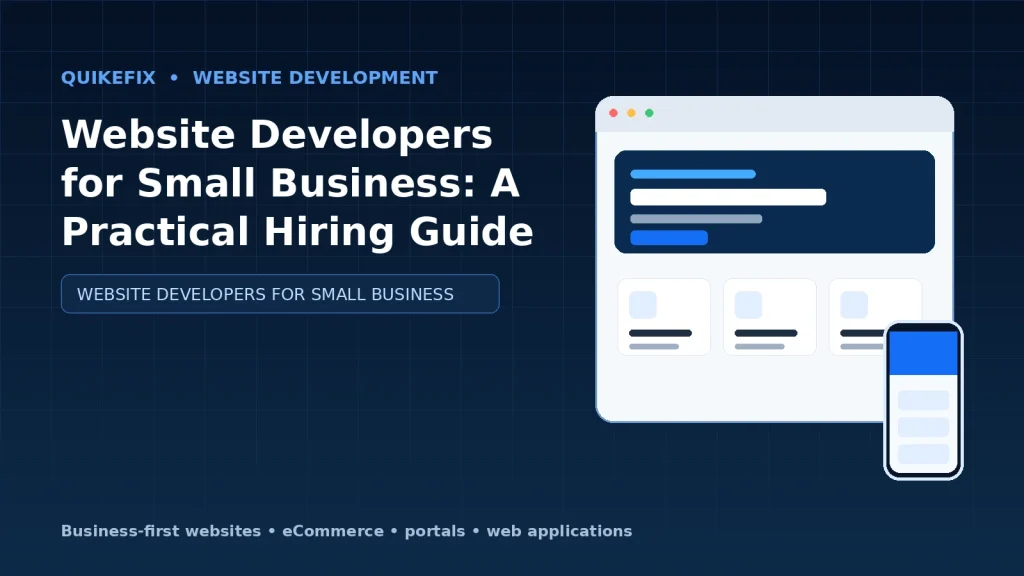The height and width of the screenshot is (576, 1024).
Task: Click the blue button in the mockup hero banner
Action: 669,238
